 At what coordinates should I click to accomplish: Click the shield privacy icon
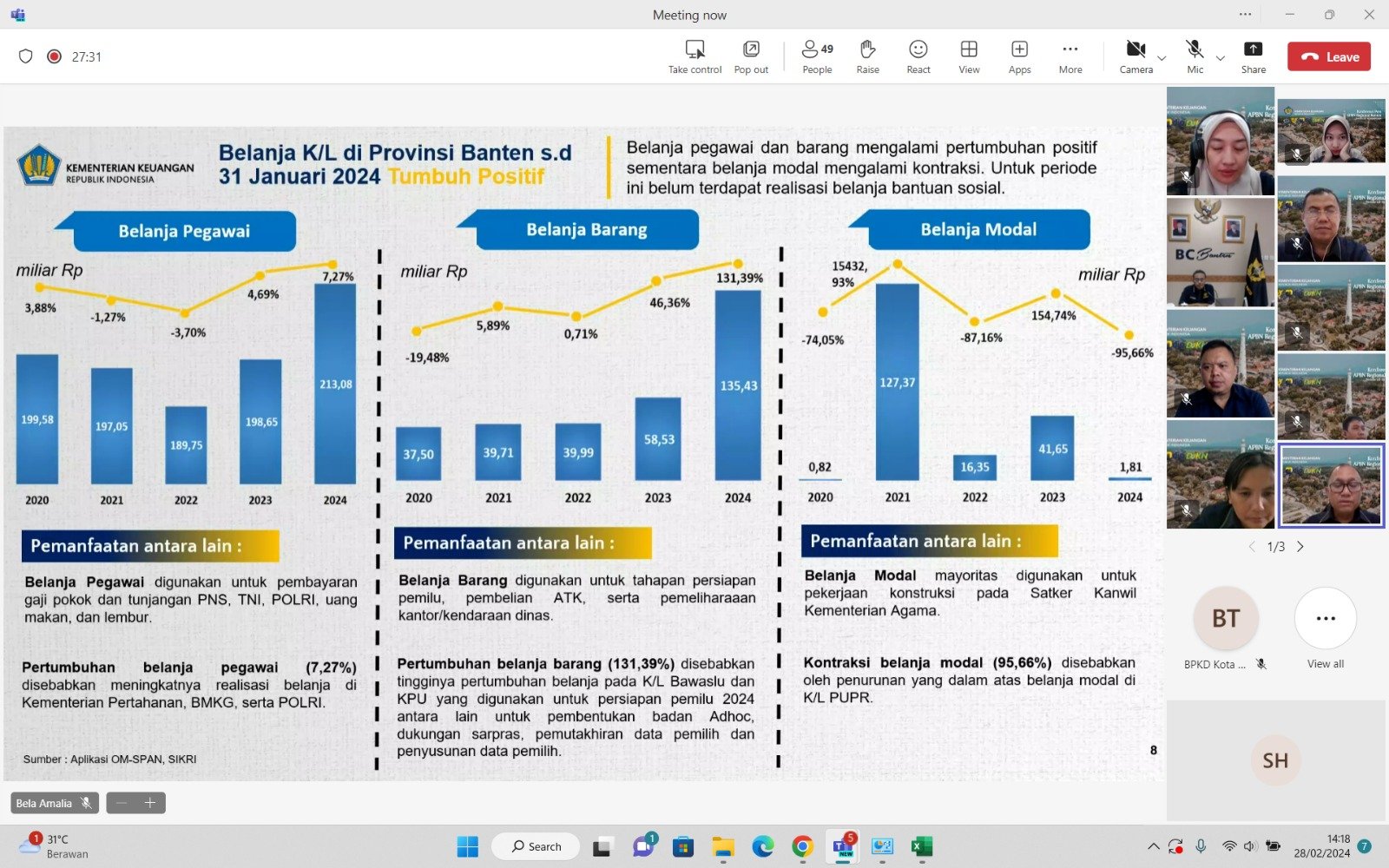click(x=26, y=56)
